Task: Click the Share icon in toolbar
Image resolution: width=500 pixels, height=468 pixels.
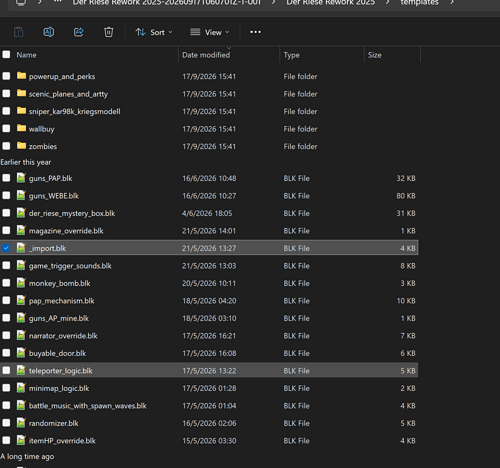Action: click(79, 32)
